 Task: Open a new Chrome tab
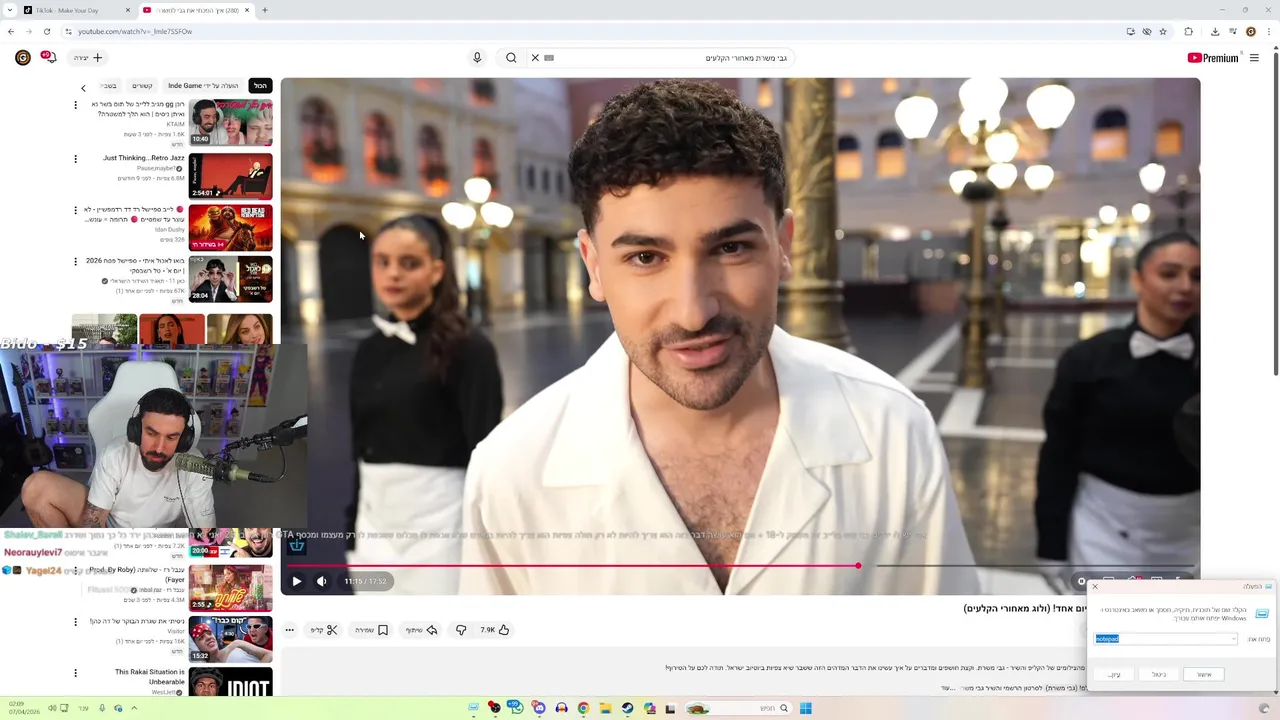264,10
